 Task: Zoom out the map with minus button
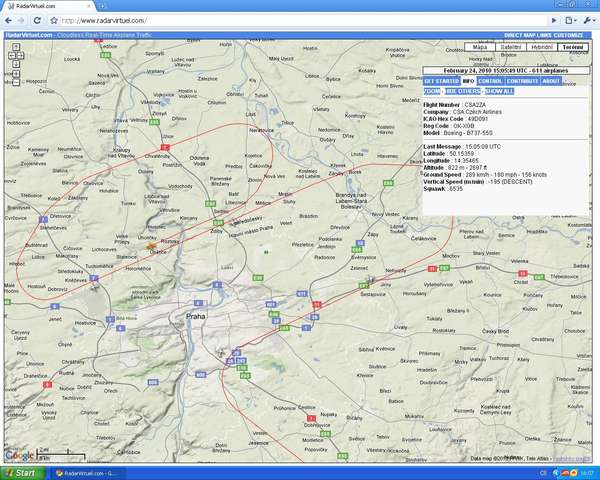pos(16,82)
